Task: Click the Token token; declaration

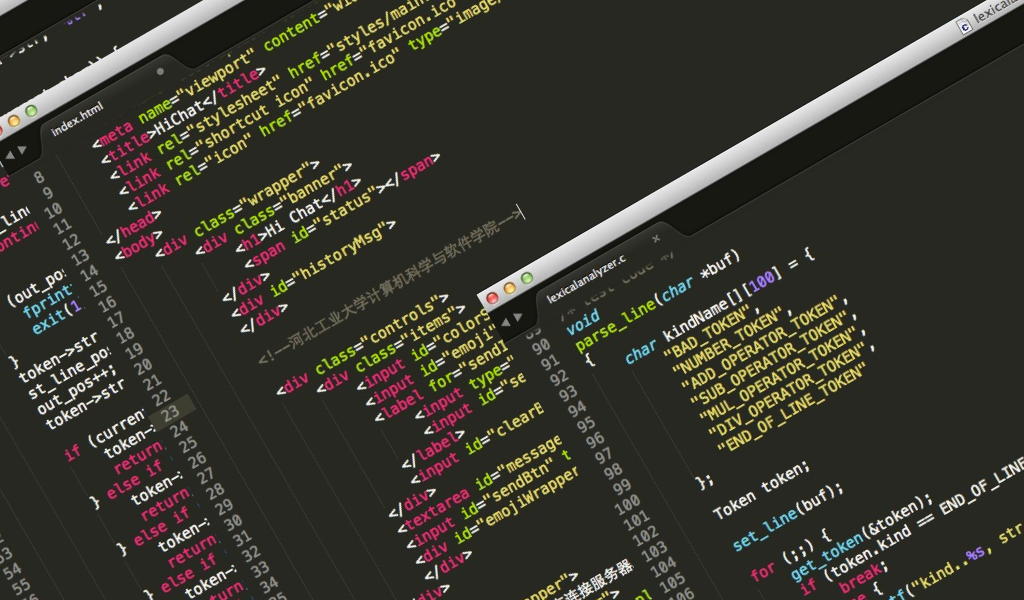Action: point(761,490)
